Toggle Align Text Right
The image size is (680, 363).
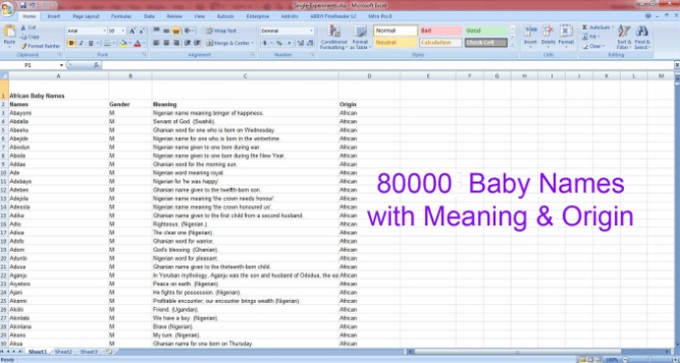point(176,43)
